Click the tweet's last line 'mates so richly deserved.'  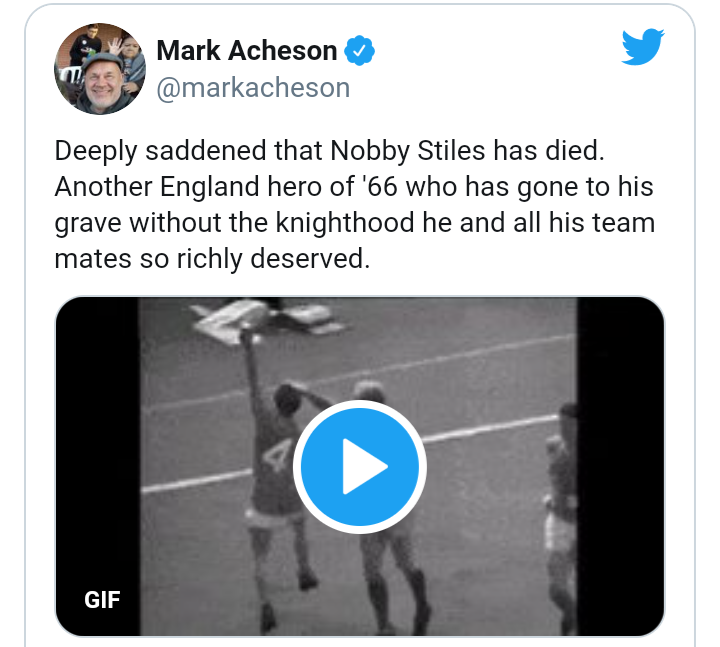(x=212, y=259)
